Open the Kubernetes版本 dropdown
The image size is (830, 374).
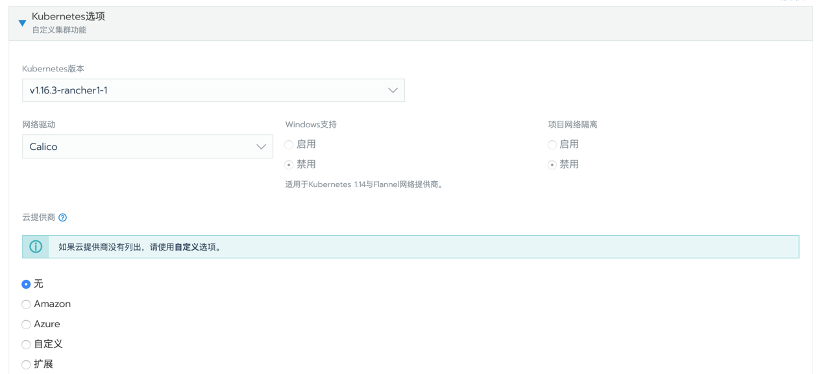tap(213, 90)
